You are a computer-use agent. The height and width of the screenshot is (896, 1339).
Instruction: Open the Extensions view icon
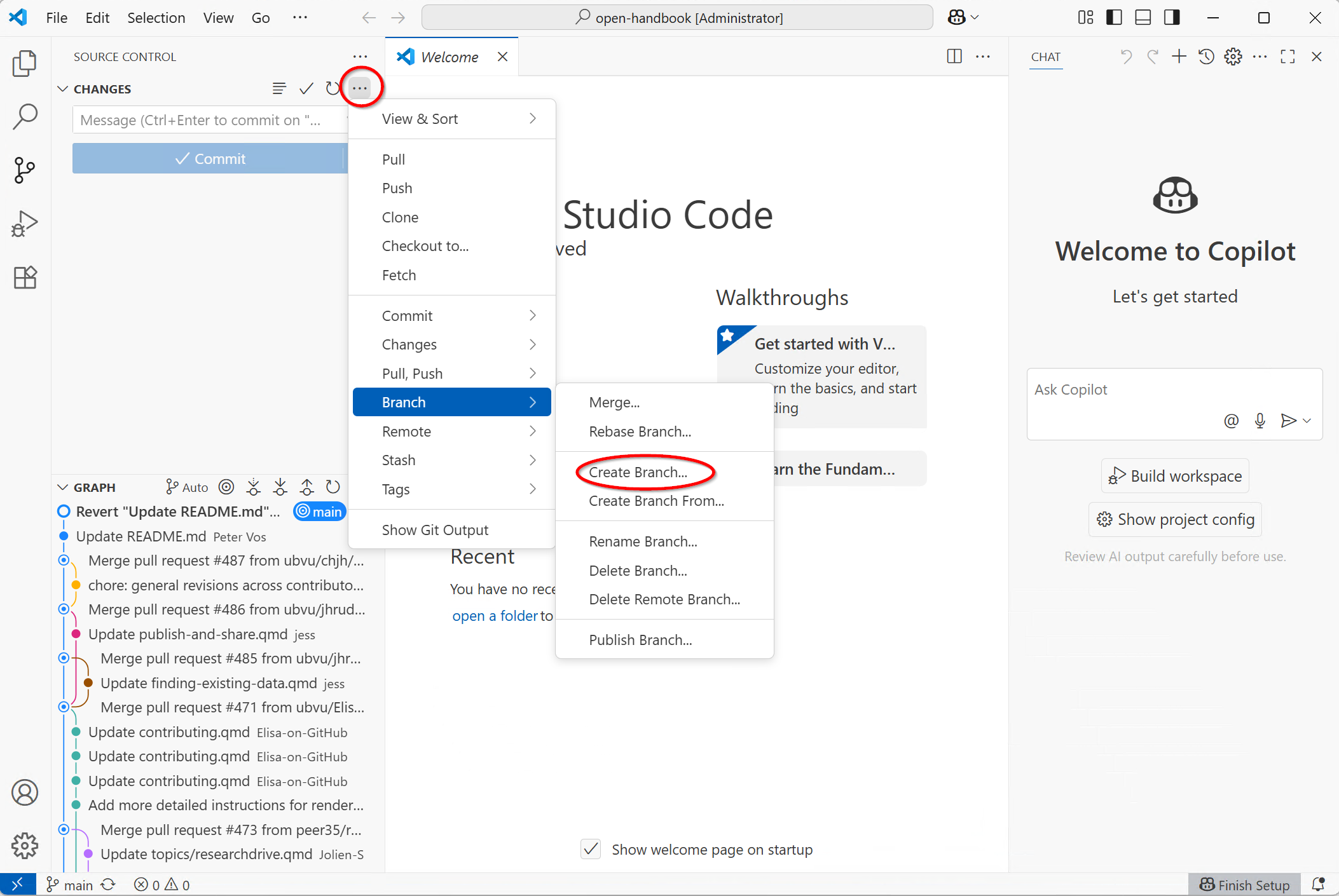click(24, 277)
